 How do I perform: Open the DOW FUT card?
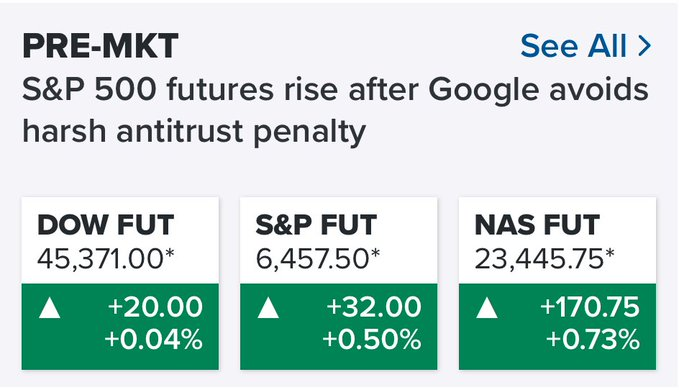coord(120,284)
